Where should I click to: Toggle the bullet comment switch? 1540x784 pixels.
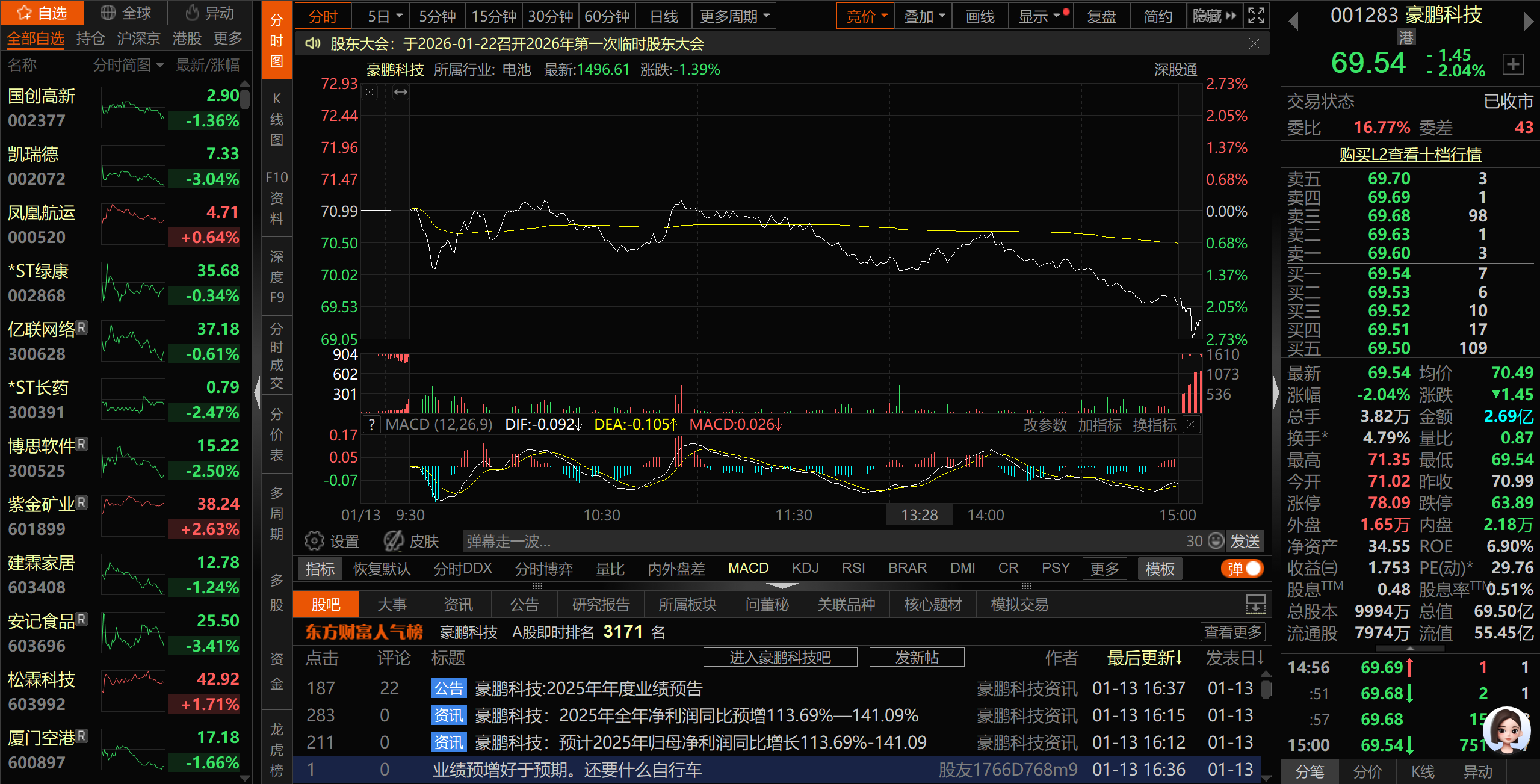tap(1243, 569)
